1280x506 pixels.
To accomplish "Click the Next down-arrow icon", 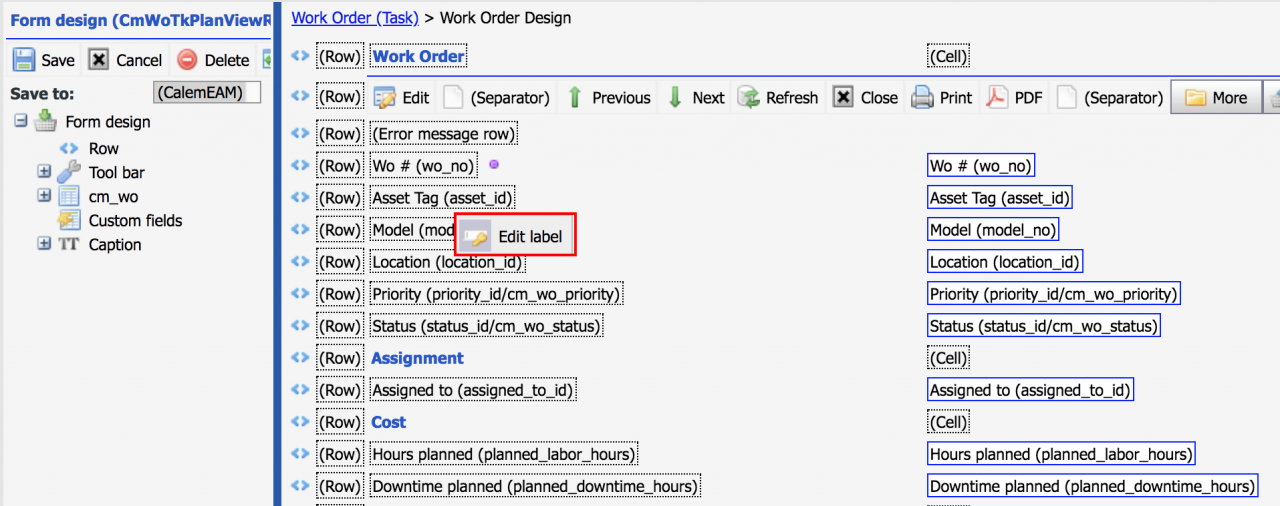I will click(x=675, y=98).
